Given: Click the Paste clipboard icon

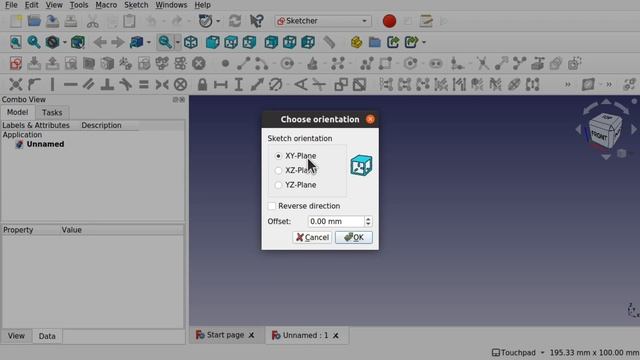Looking at the screenshot, I should click(129, 21).
